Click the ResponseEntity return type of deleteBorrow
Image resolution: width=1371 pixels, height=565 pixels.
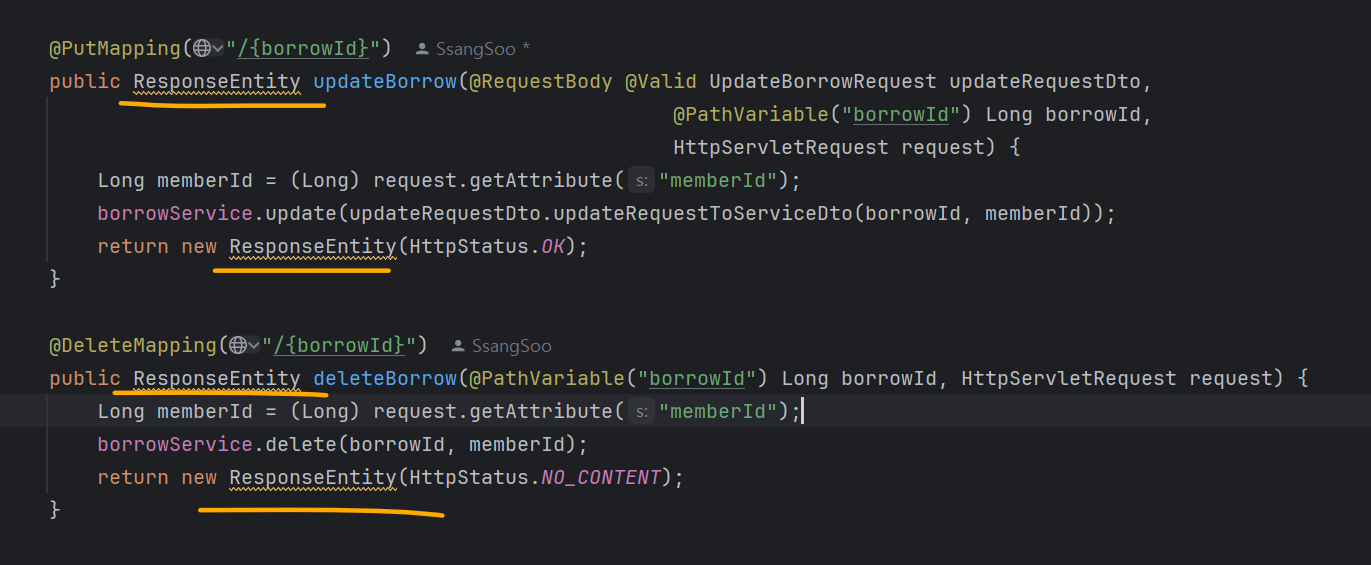click(217, 379)
